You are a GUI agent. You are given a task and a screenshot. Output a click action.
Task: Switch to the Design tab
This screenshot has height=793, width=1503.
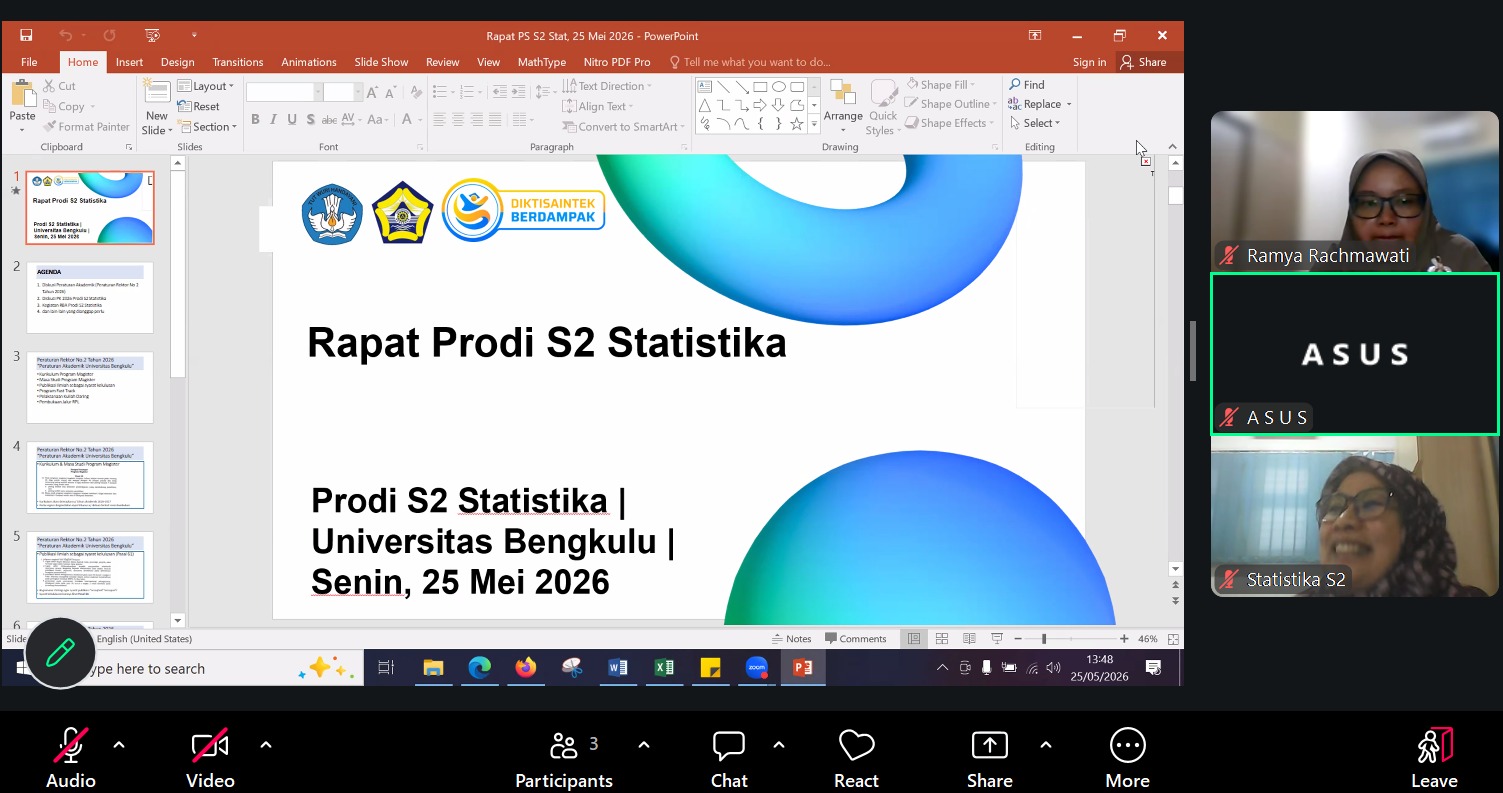[x=178, y=62]
